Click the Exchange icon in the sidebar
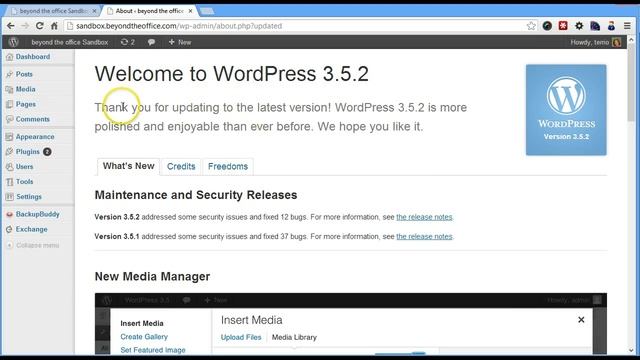This screenshot has height=360, width=640. (9, 229)
